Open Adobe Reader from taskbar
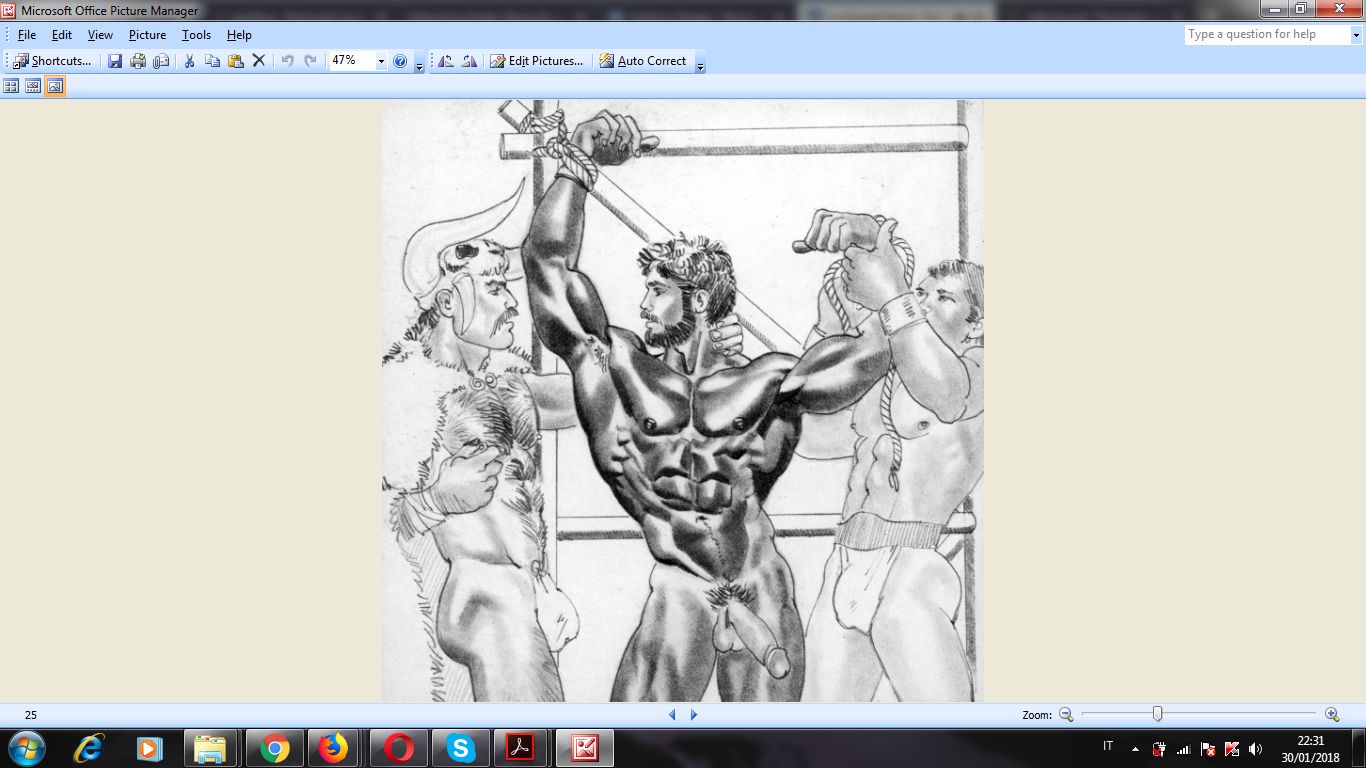 point(521,748)
